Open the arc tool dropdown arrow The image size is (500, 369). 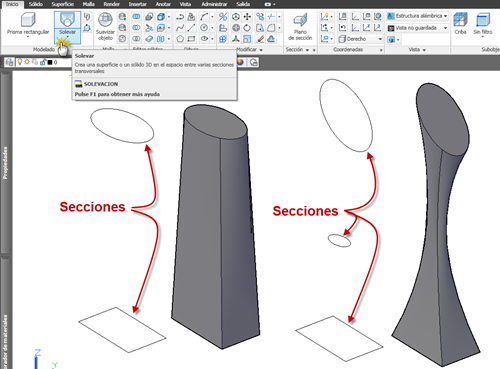pyautogui.click(x=212, y=17)
